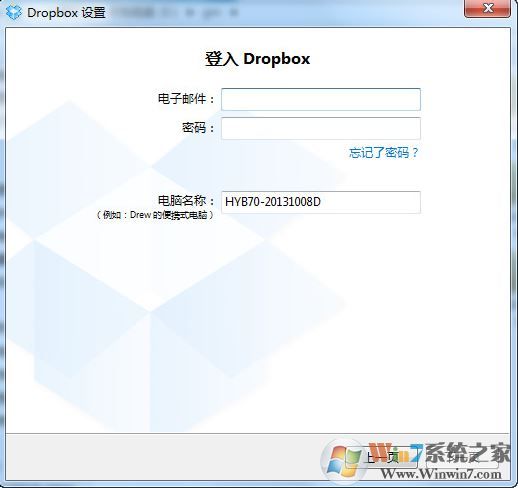The height and width of the screenshot is (488, 518).
Task: Click the 密码： label
Action: [x=198, y=128]
